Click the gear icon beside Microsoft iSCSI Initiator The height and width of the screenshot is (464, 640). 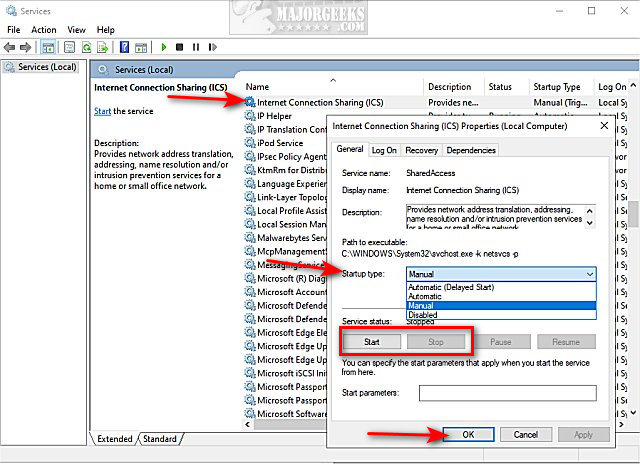pyautogui.click(x=250, y=373)
